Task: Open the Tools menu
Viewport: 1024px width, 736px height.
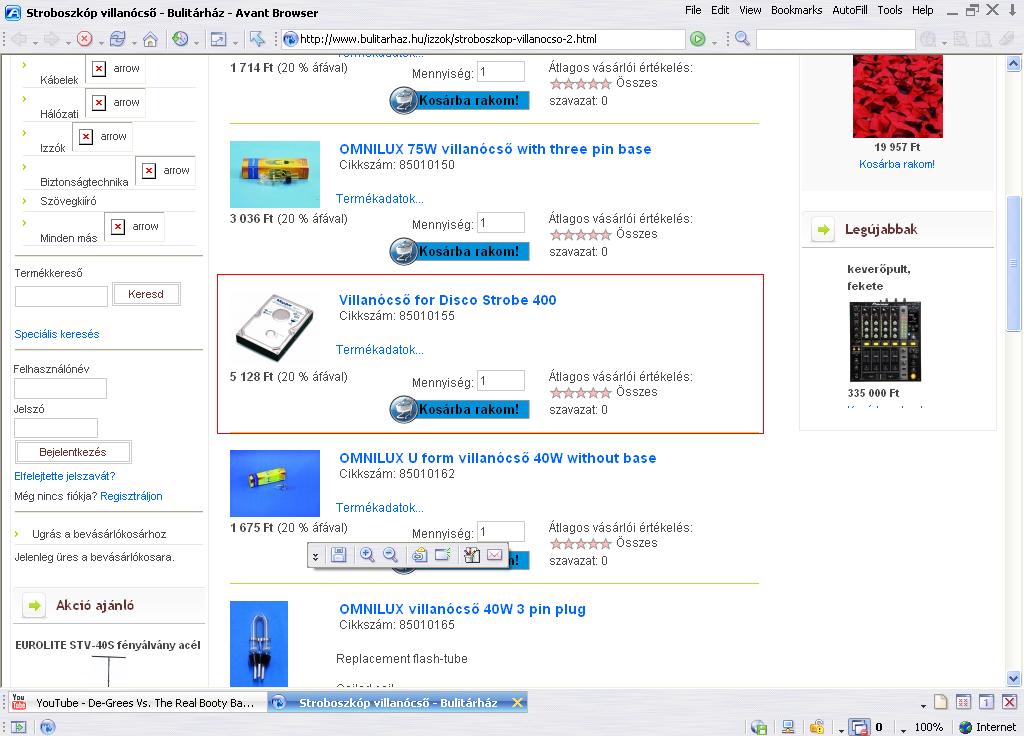Action: click(889, 10)
